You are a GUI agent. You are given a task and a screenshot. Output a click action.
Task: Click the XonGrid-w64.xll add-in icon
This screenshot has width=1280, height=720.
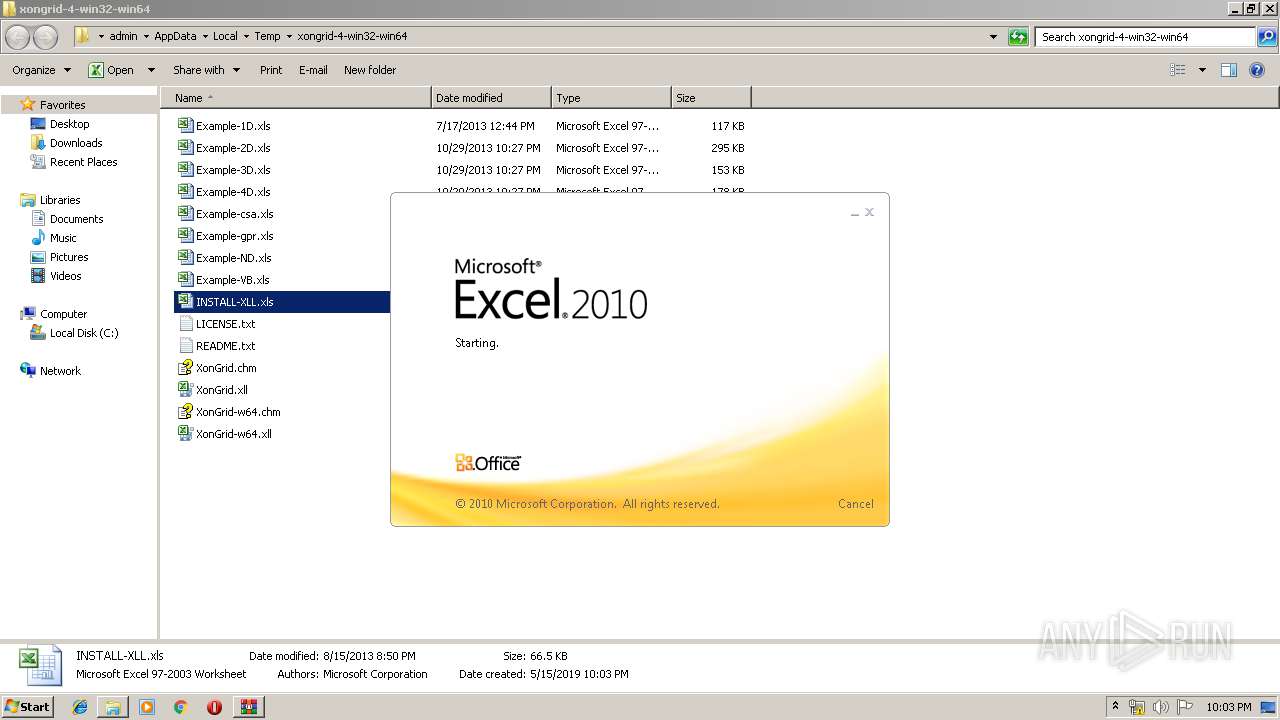click(185, 433)
